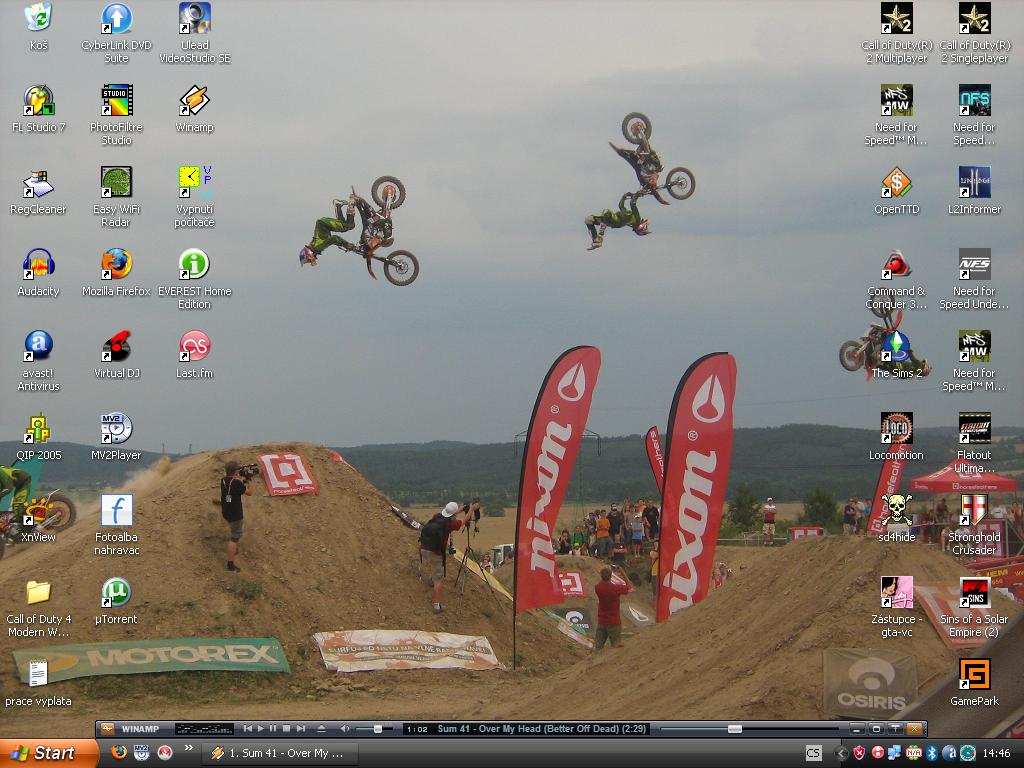The height and width of the screenshot is (768, 1024).
Task: Open the Windows Start menu
Action: pyautogui.click(x=48, y=753)
